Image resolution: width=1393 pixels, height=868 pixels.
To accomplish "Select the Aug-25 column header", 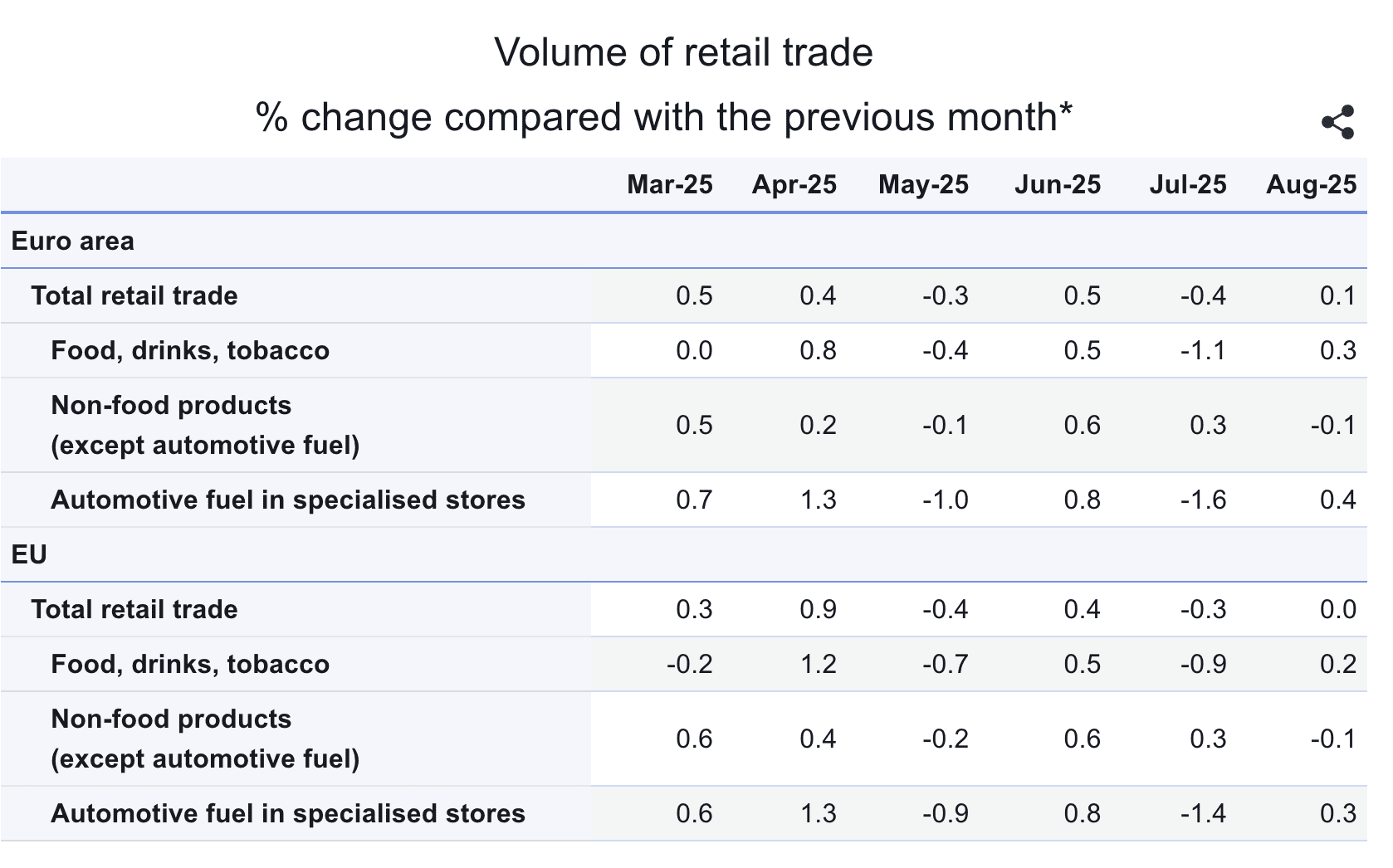I will (1311, 184).
